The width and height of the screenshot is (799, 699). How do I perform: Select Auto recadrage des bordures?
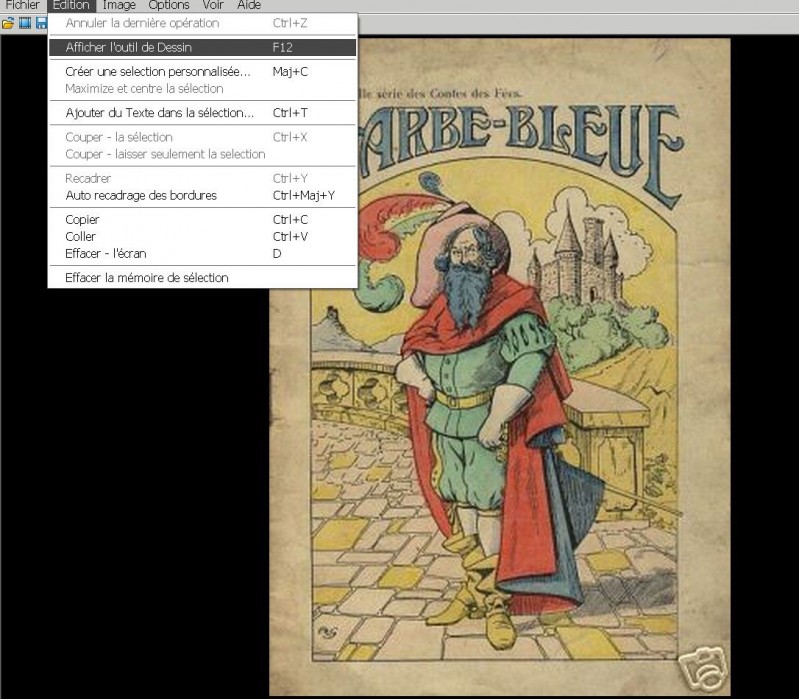tap(202, 195)
